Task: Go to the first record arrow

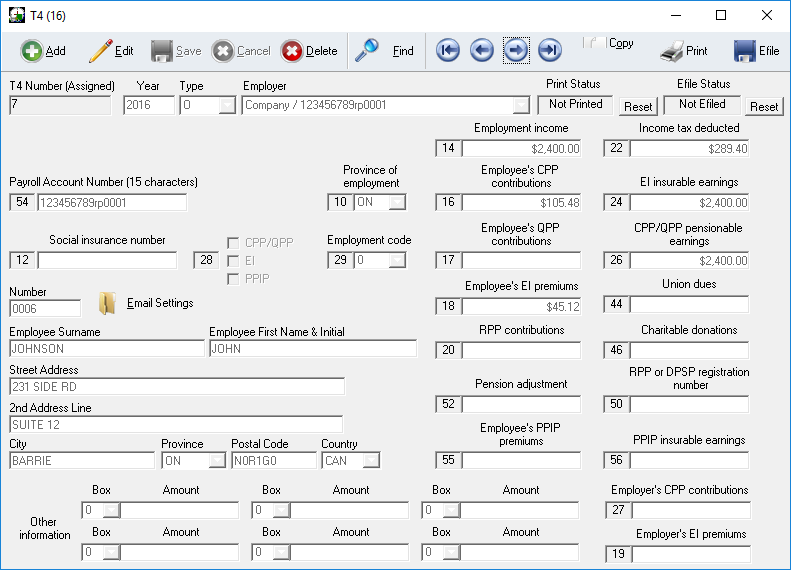Action: tap(448, 51)
